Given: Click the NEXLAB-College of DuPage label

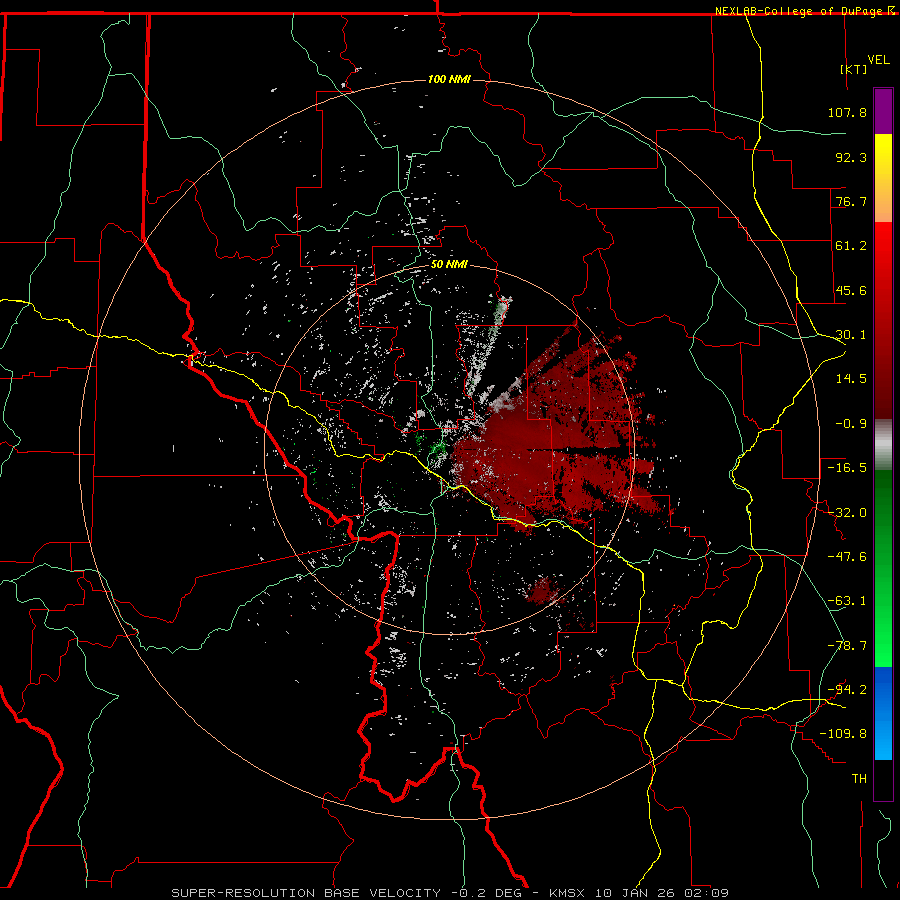Looking at the screenshot, I should (x=798, y=11).
